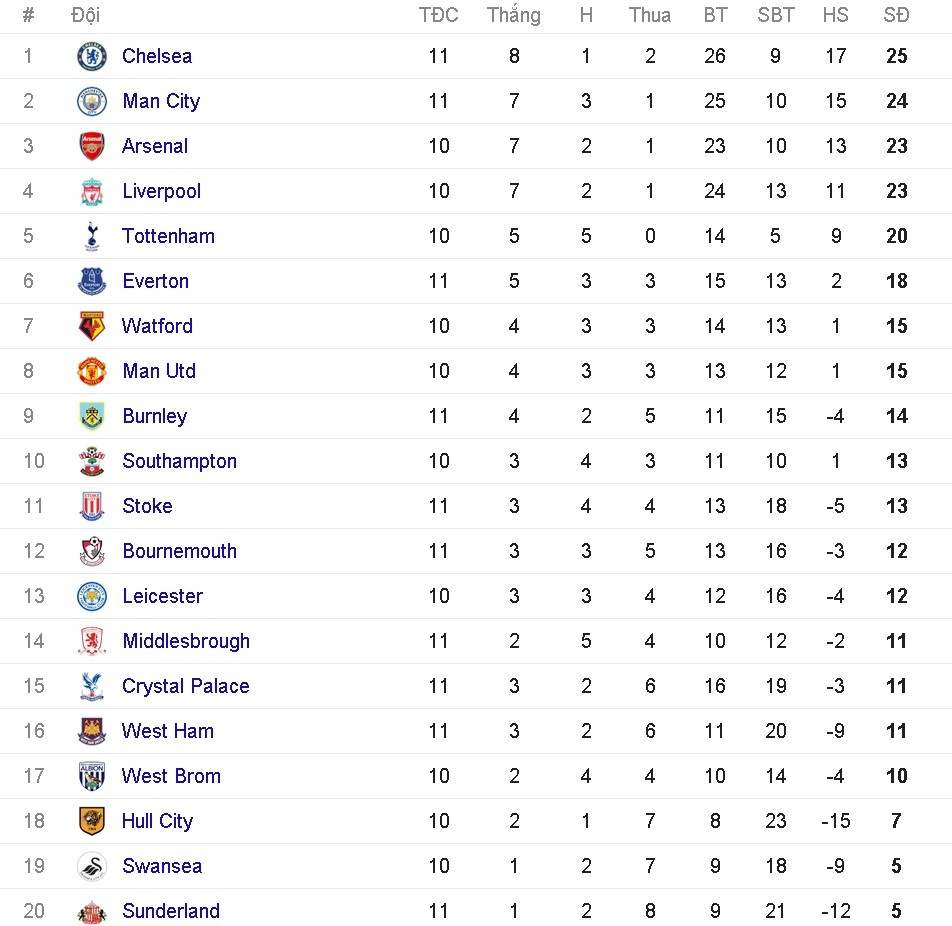Screen dimensions: 952x926
Task: Open the Southampton team link
Action: [179, 461]
